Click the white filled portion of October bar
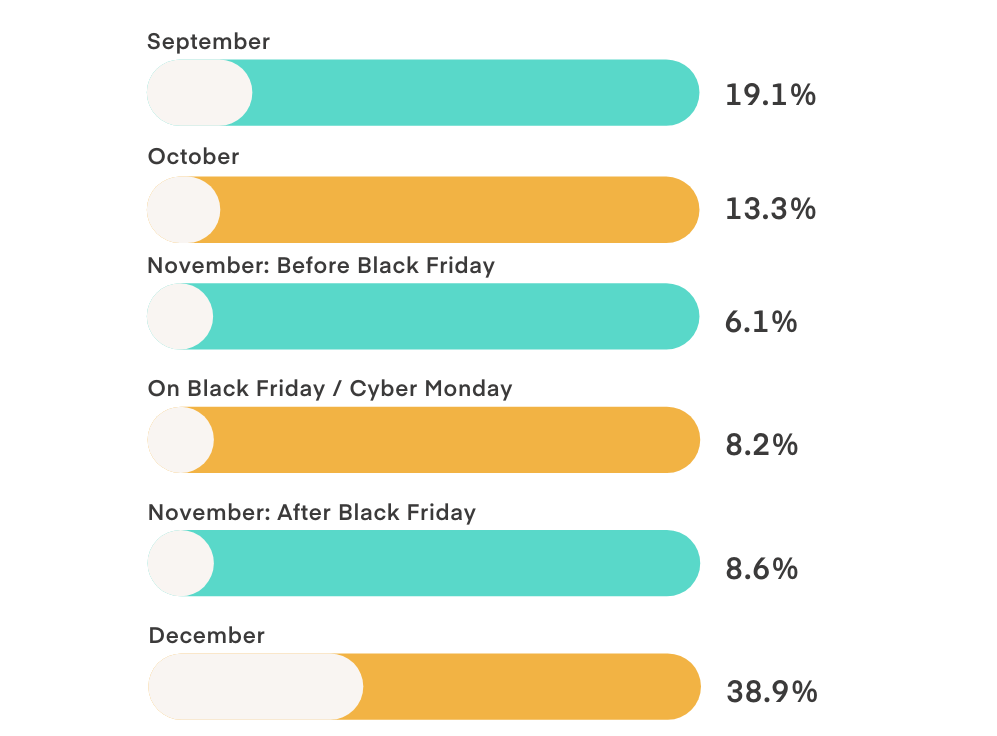 183,210
